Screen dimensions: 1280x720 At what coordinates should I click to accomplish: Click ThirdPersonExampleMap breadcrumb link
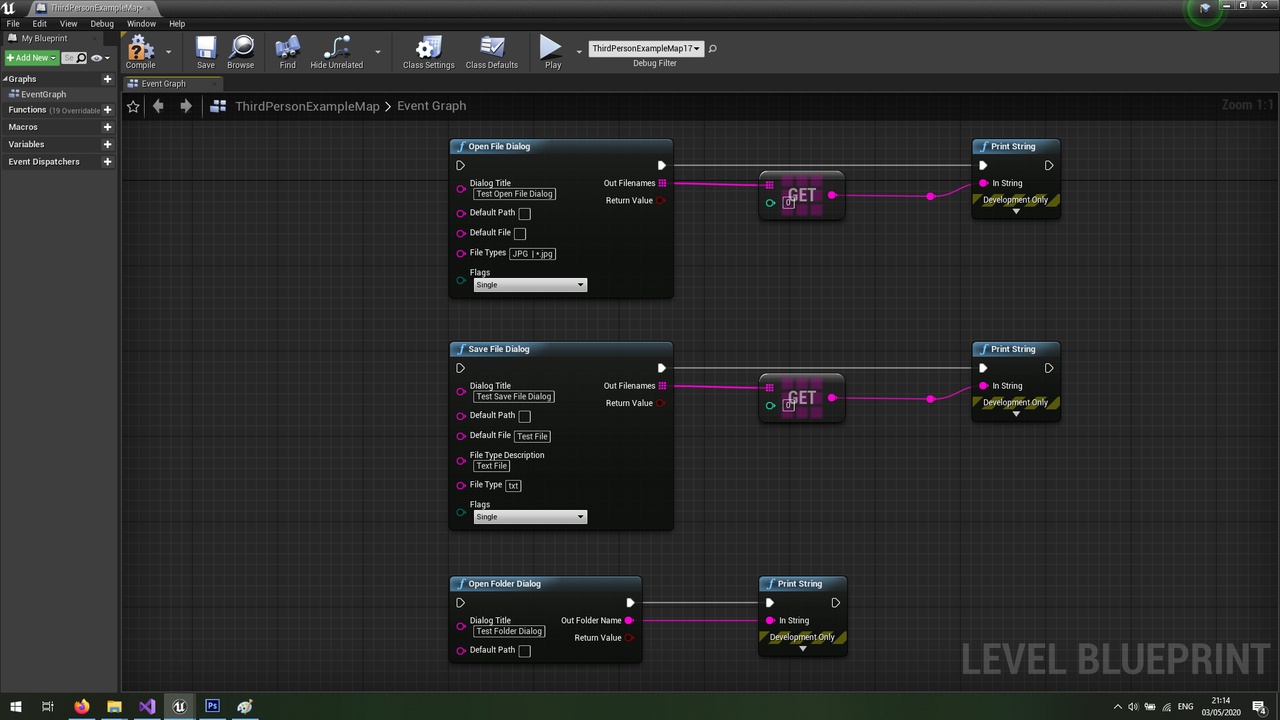pos(307,106)
